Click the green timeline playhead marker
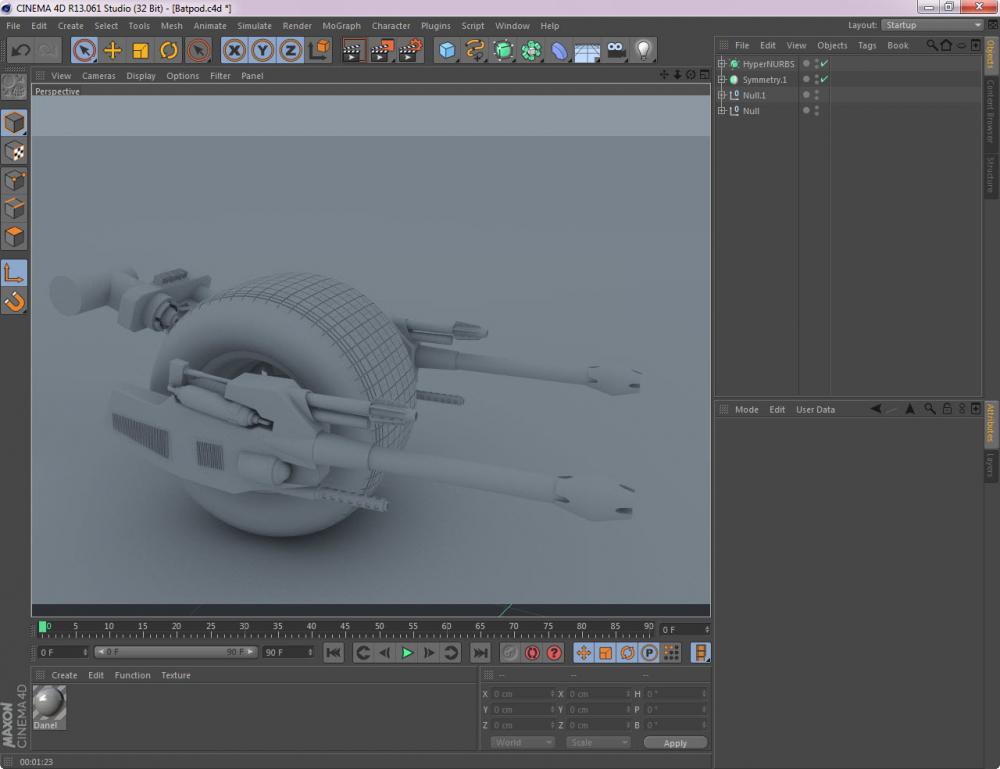Image resolution: width=1000 pixels, height=769 pixels. pos(43,627)
